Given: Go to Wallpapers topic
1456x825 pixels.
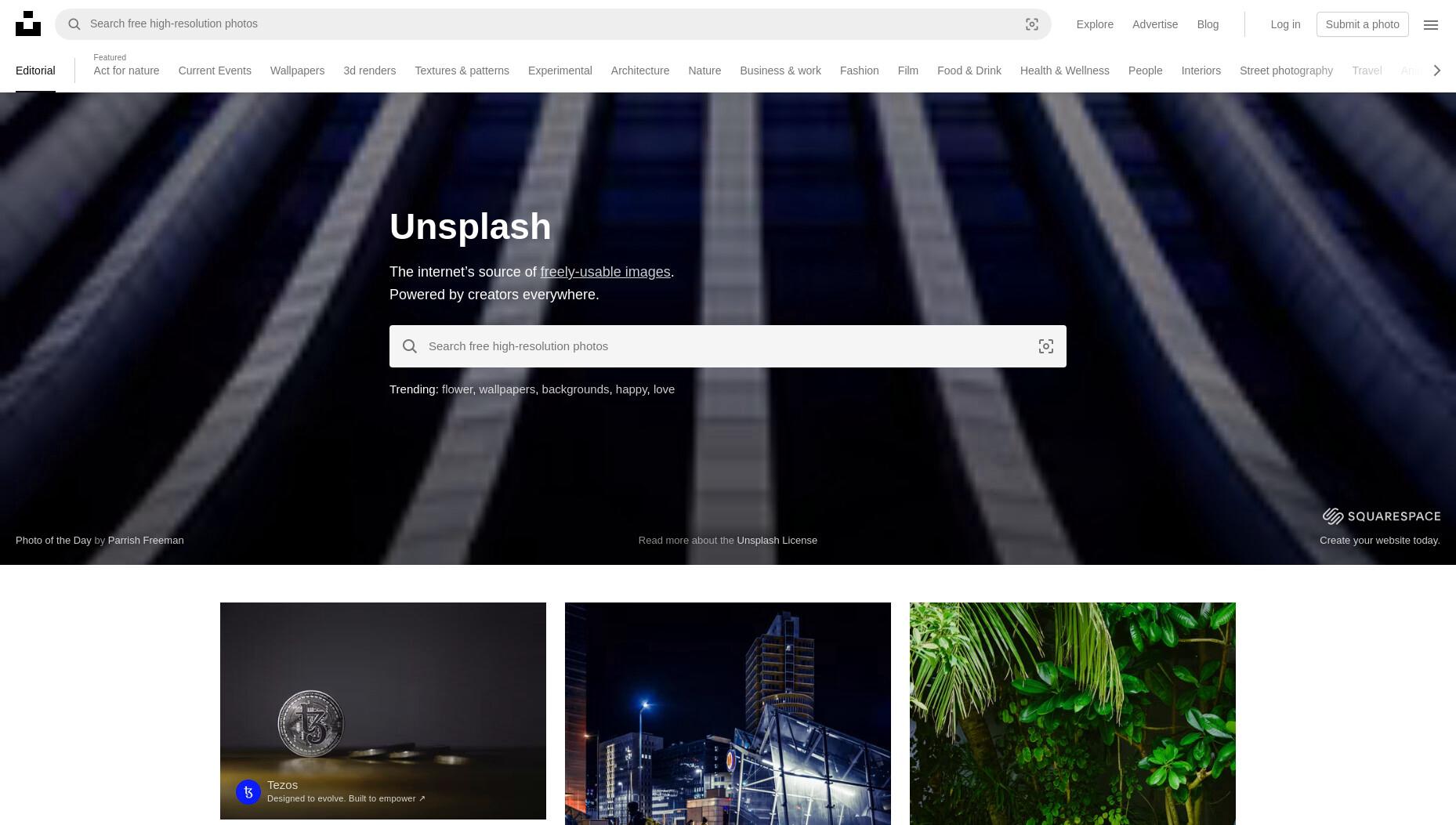Looking at the screenshot, I should (x=297, y=71).
